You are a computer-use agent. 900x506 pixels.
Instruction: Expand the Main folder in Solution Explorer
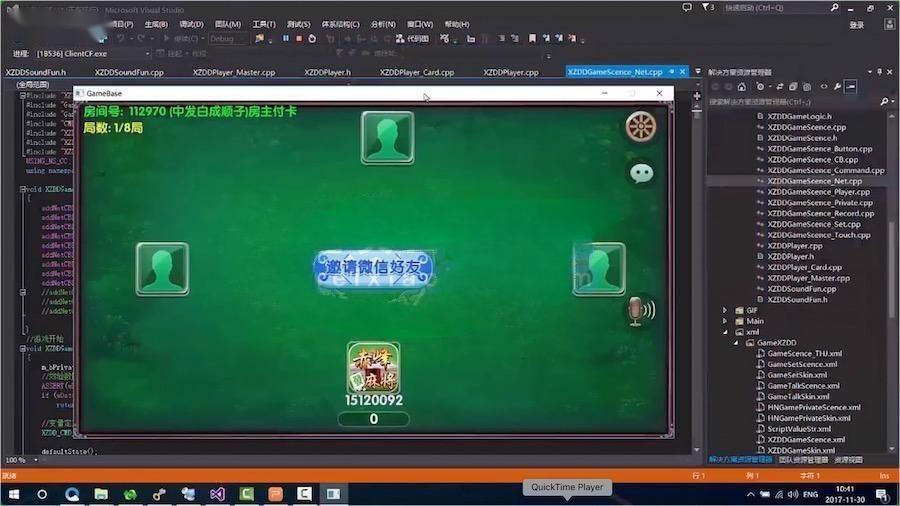(725, 321)
